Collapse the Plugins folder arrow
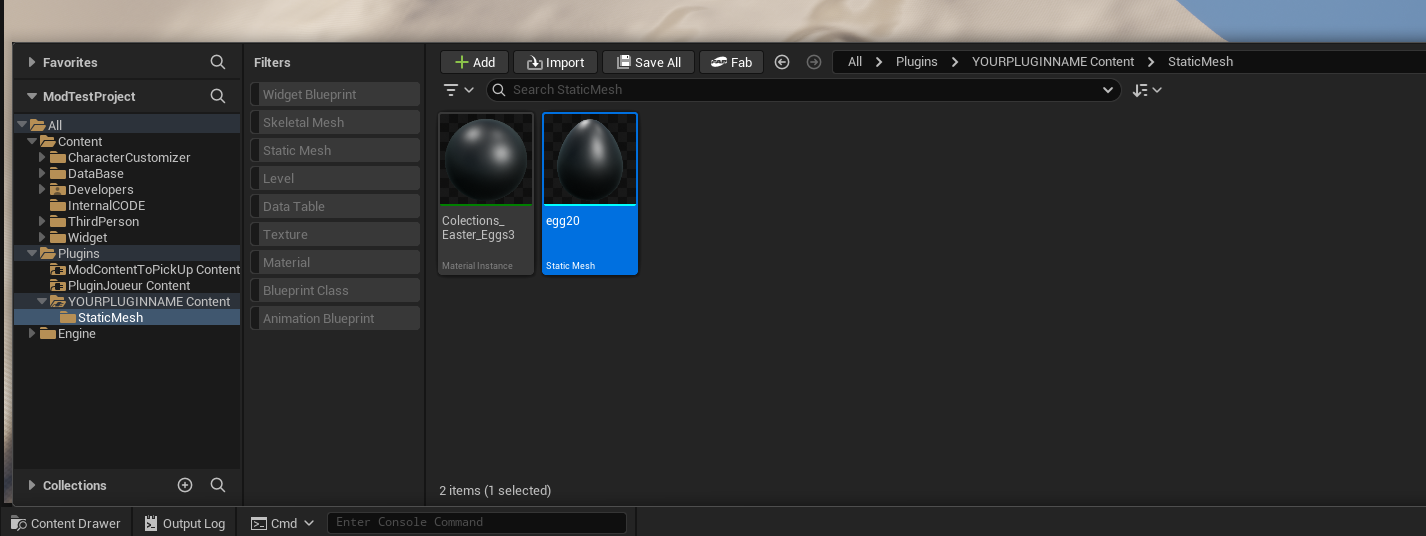This screenshot has width=1426, height=536. [32, 253]
